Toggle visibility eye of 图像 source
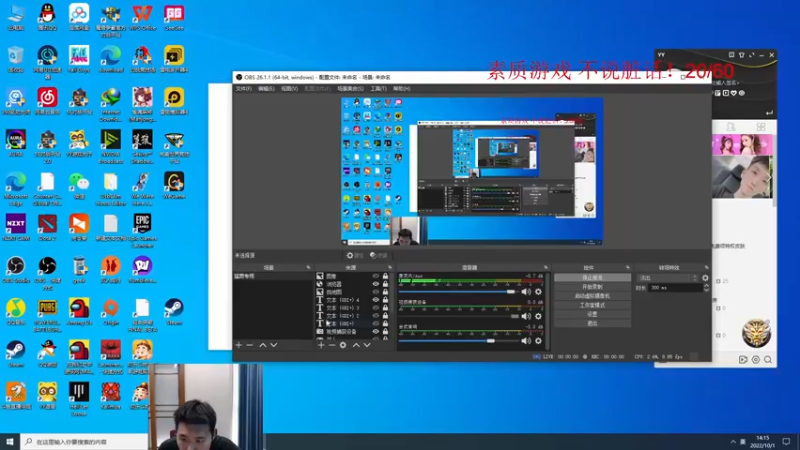The width and height of the screenshot is (800, 450). [376, 276]
